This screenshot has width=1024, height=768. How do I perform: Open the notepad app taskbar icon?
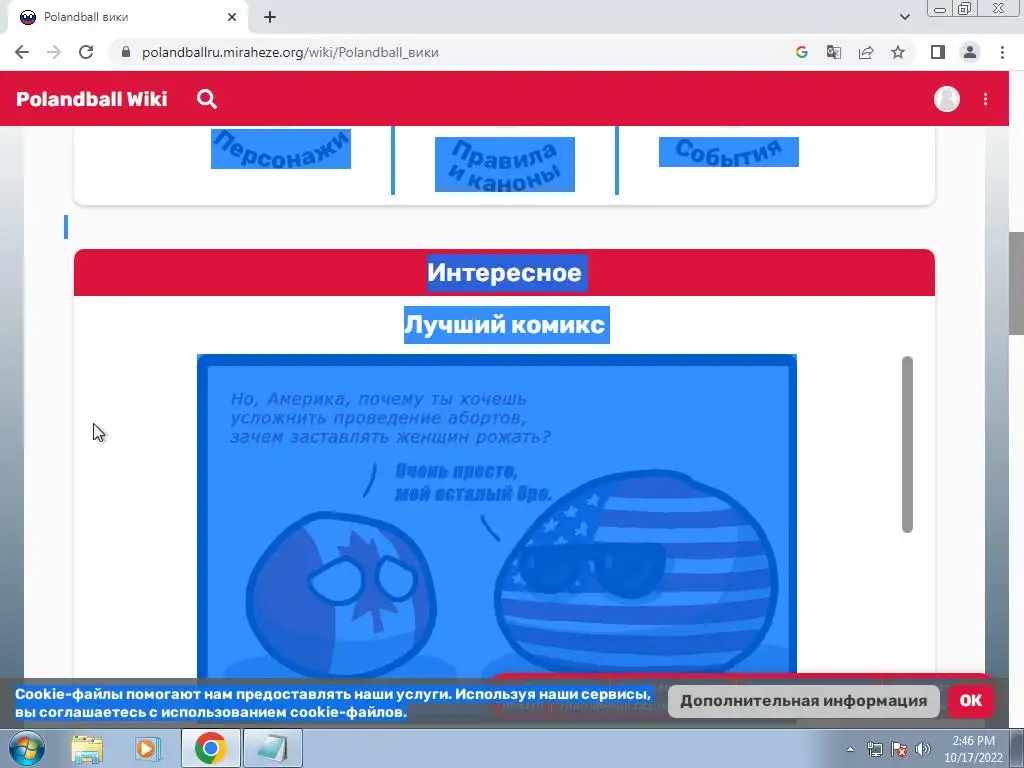coord(272,748)
